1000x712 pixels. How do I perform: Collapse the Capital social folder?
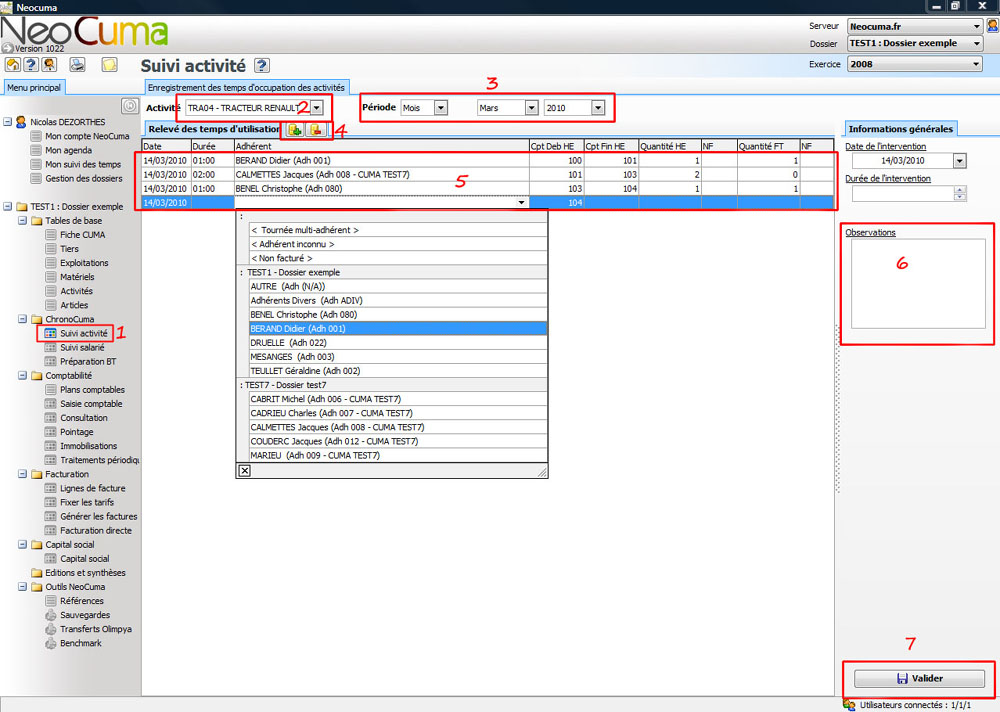(22, 544)
